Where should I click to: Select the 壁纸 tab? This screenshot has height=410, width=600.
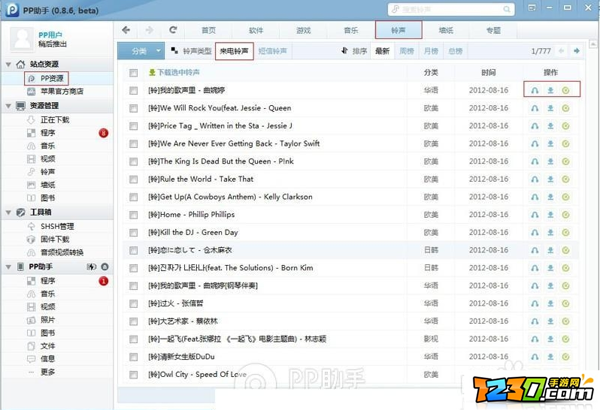coord(446,30)
